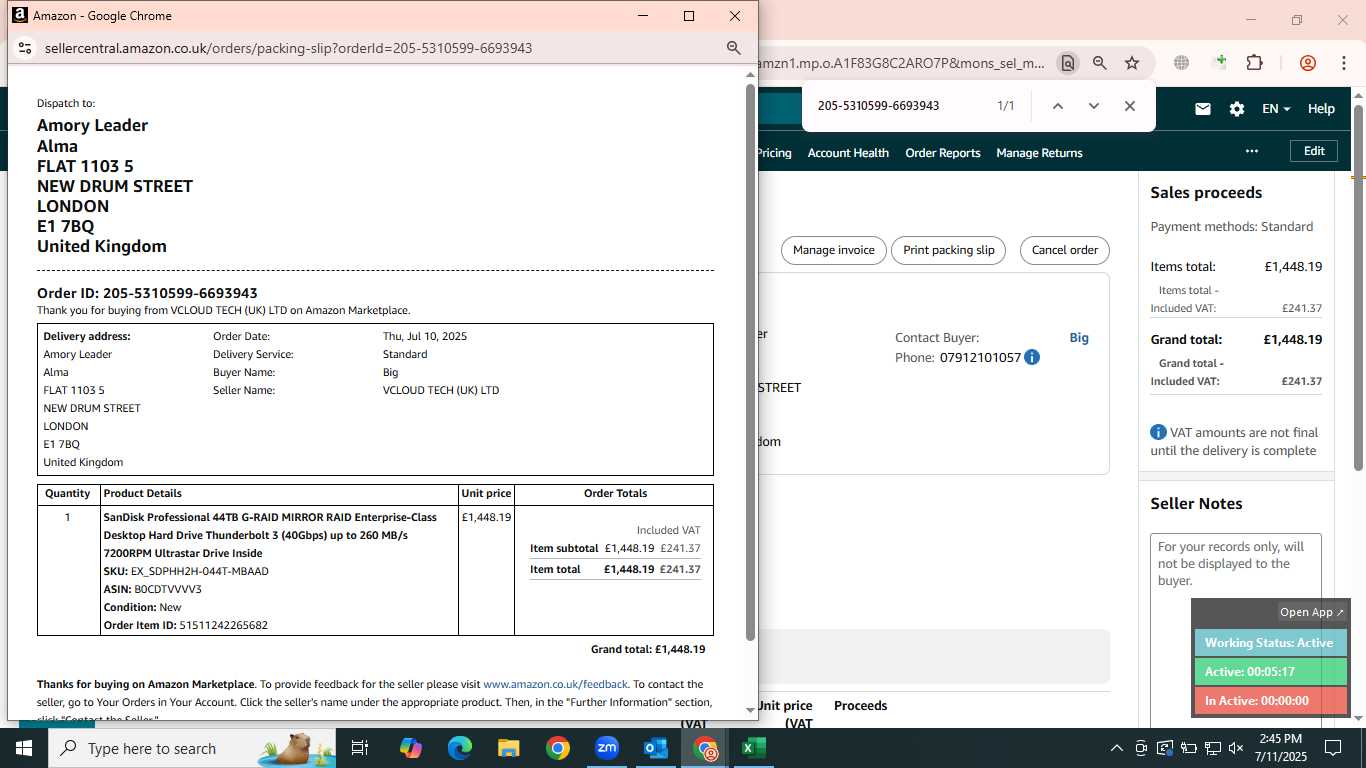The height and width of the screenshot is (768, 1366).
Task: Click the buyer name link Big
Action: tap(1079, 338)
